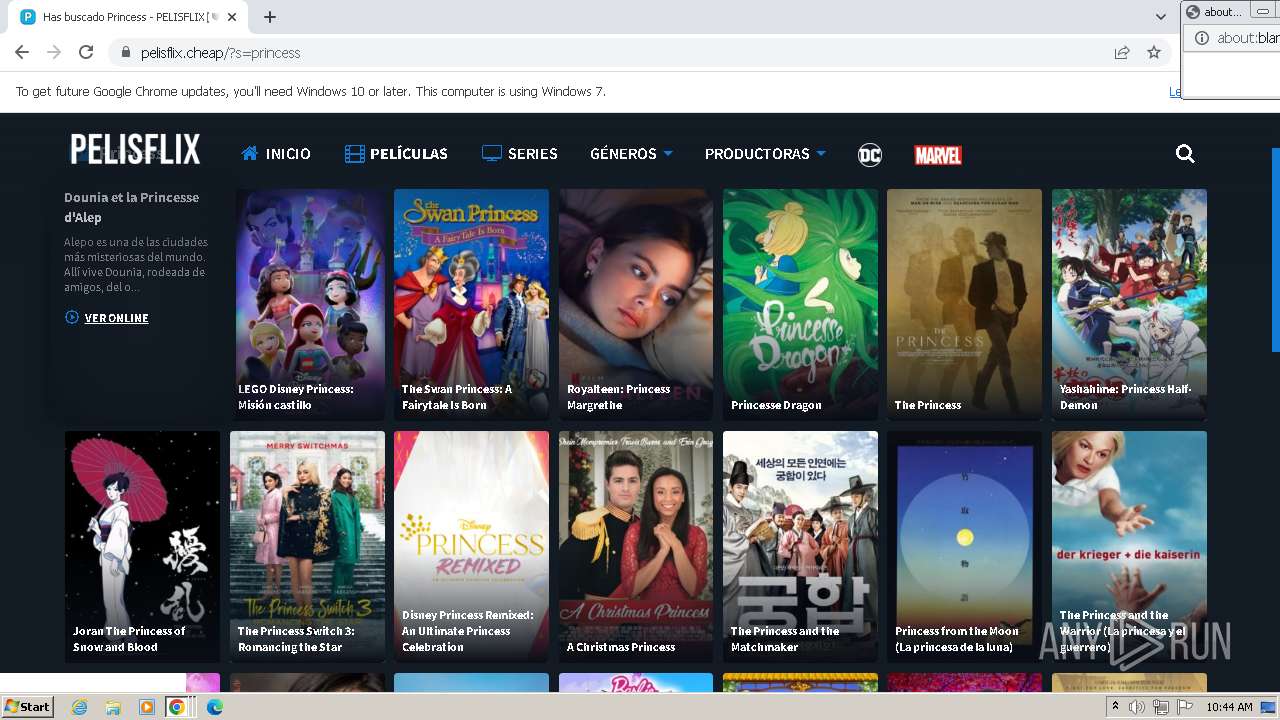Click the taskbar clock 10:44 AM
The image size is (1280, 720).
[x=1229, y=707]
